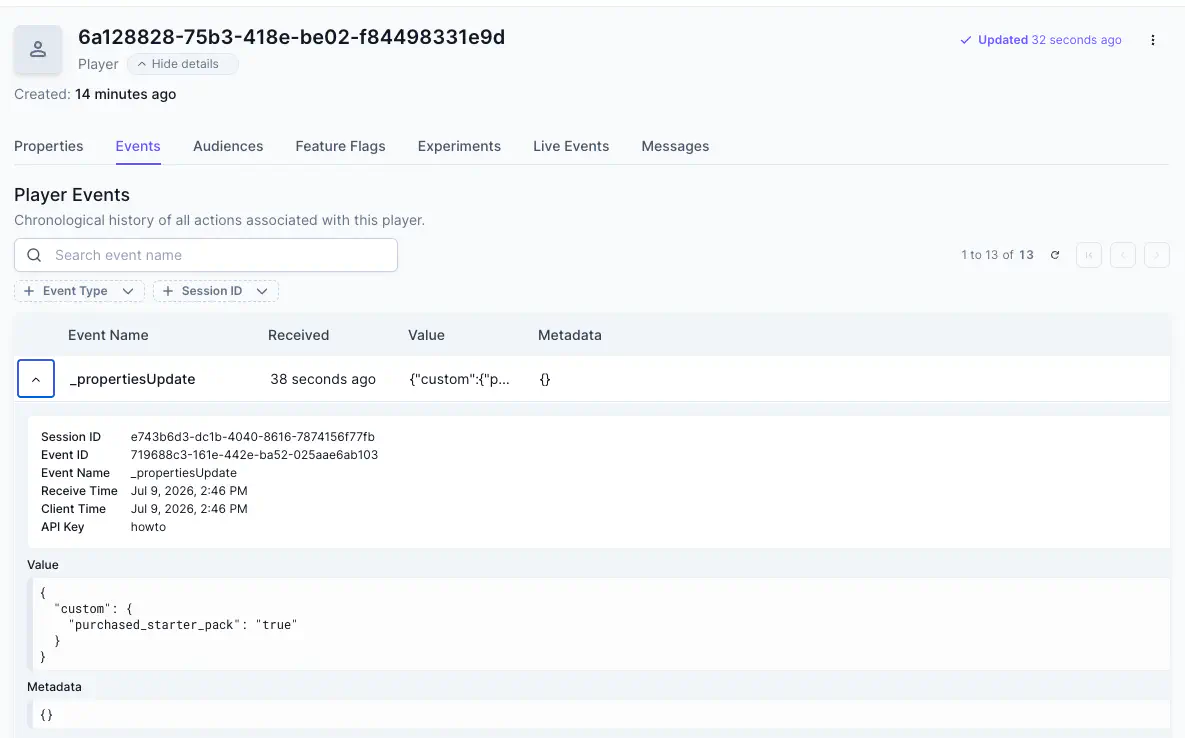Viewport: 1185px width, 738px height.
Task: Open the Session ID filter dropdown
Action: tap(216, 291)
